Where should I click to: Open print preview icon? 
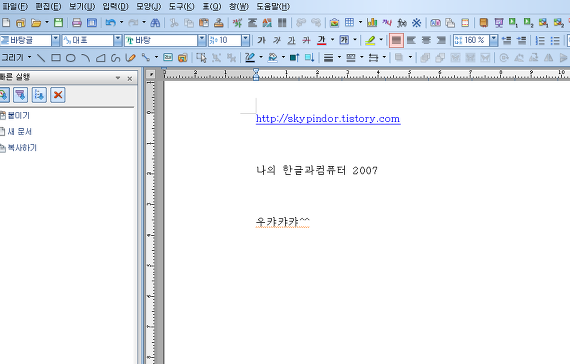pos(92,23)
